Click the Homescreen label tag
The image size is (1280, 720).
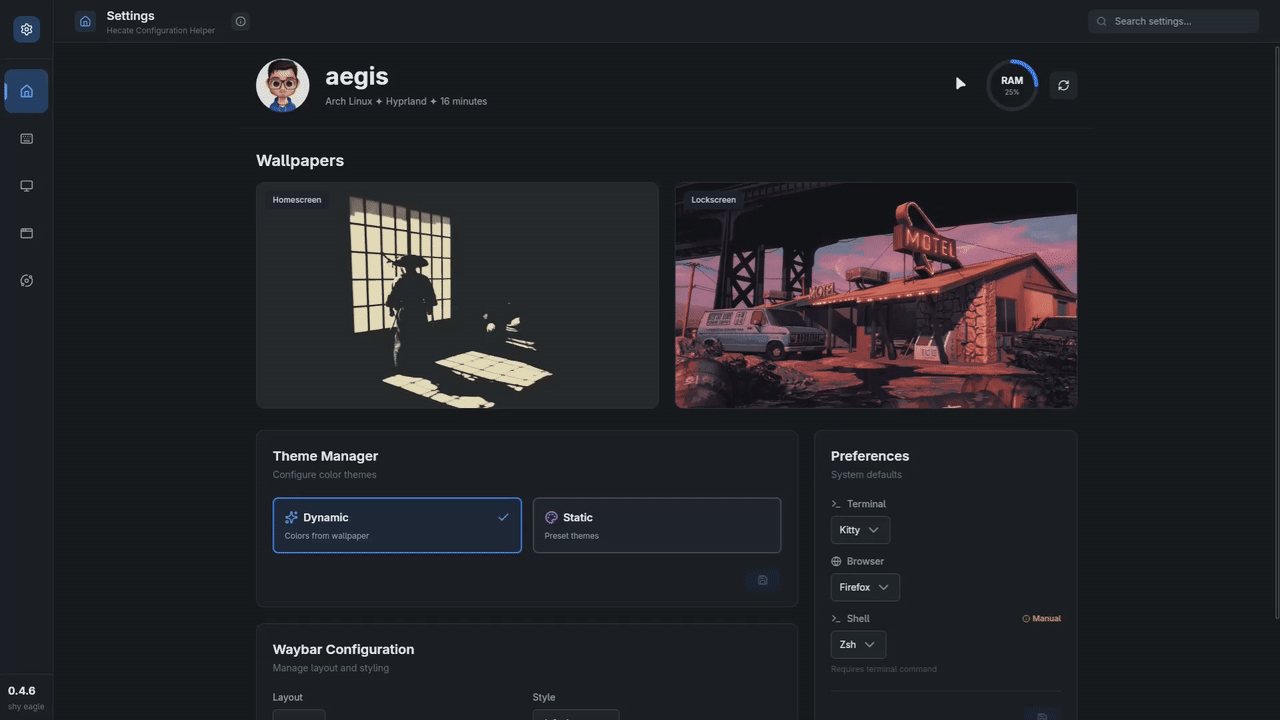click(297, 200)
